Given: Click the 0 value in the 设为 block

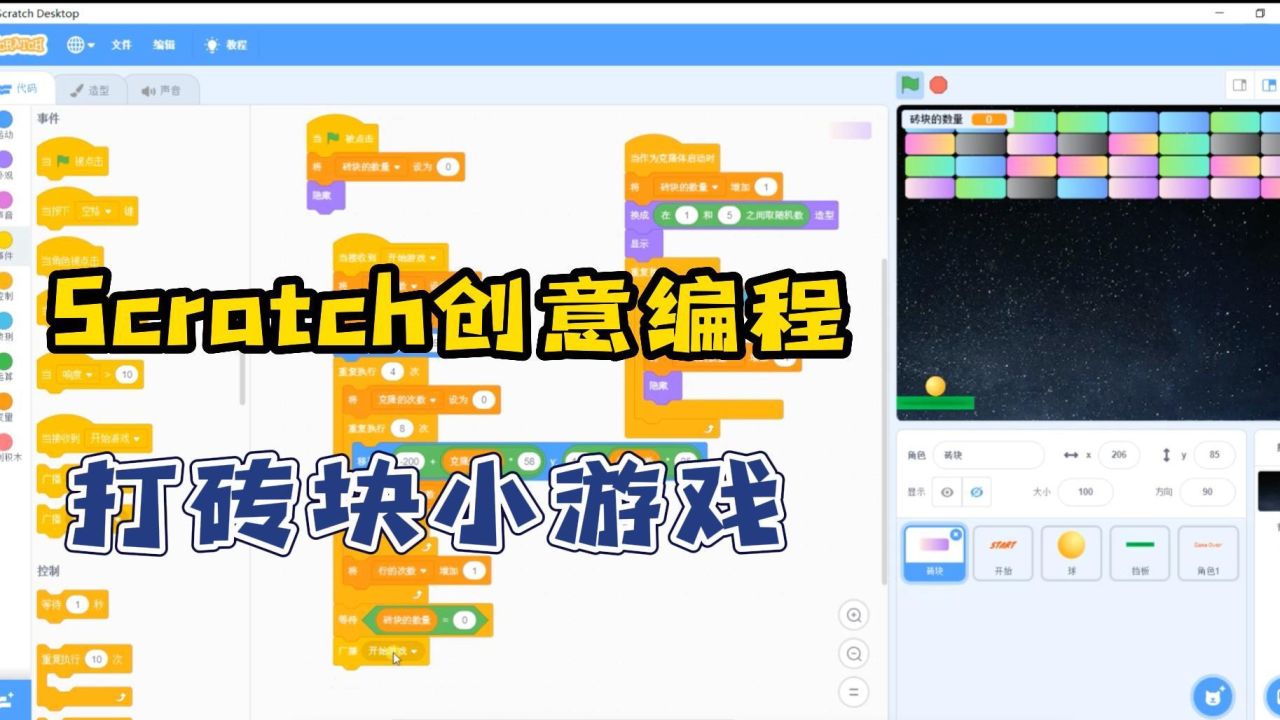Looking at the screenshot, I should point(449,167).
